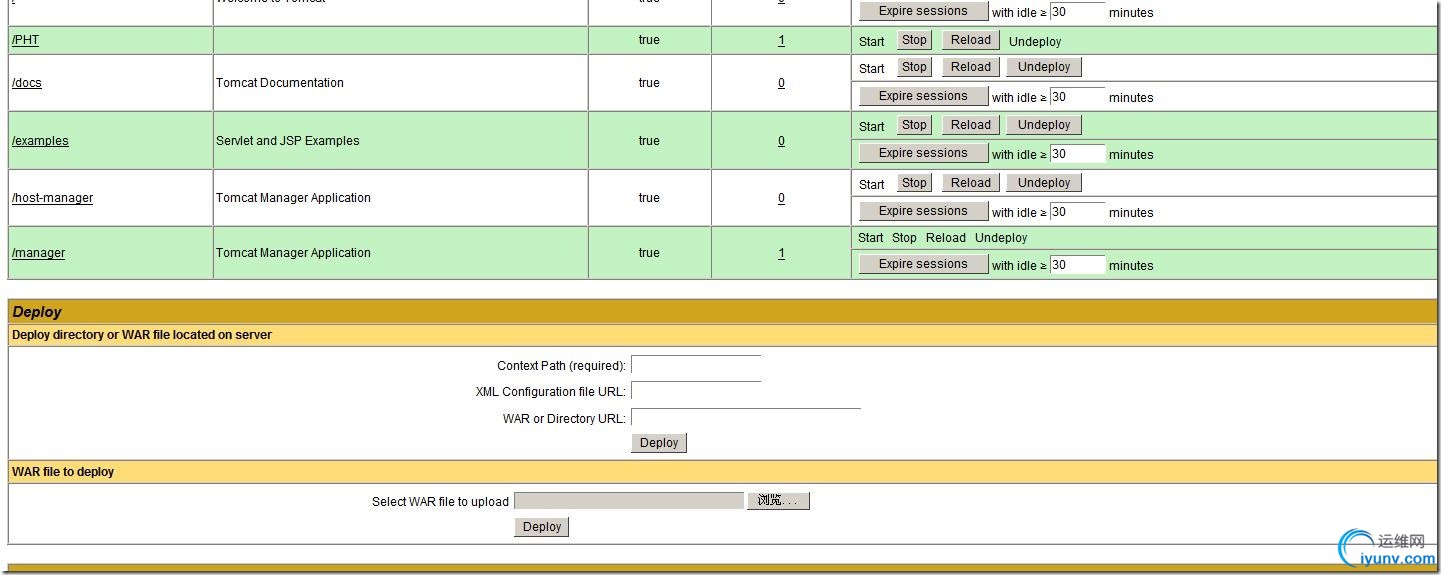Viewport: 1441px width, 575px height.
Task: Click 'Tomcat Manager Application' in the /host-manager row
Action: [294, 198]
